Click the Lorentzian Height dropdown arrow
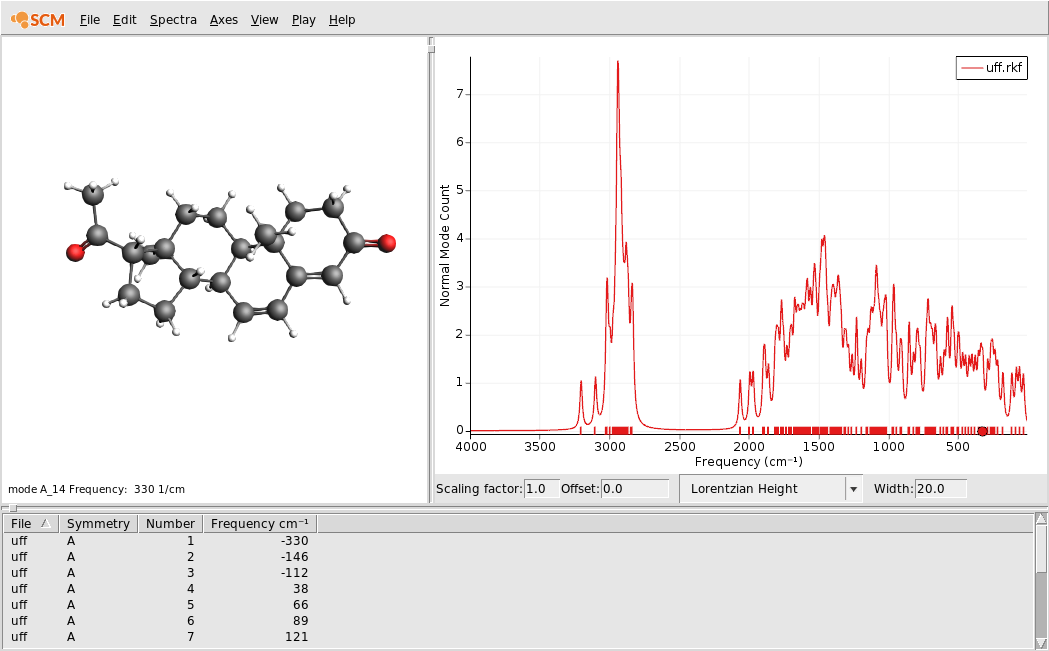Screen dimensions: 1049x651 (x=854, y=490)
